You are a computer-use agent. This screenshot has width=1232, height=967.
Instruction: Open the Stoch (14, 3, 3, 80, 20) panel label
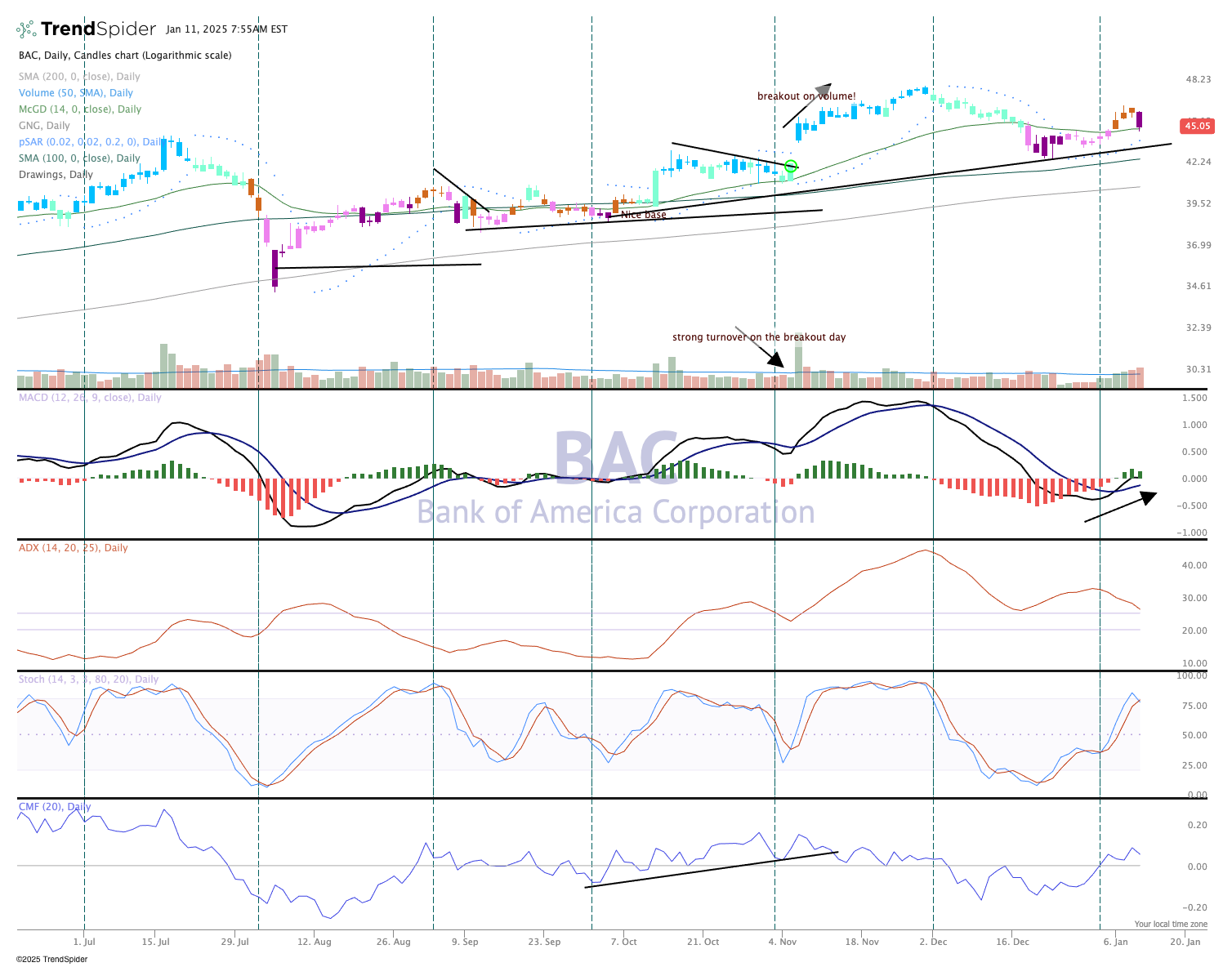tap(88, 680)
